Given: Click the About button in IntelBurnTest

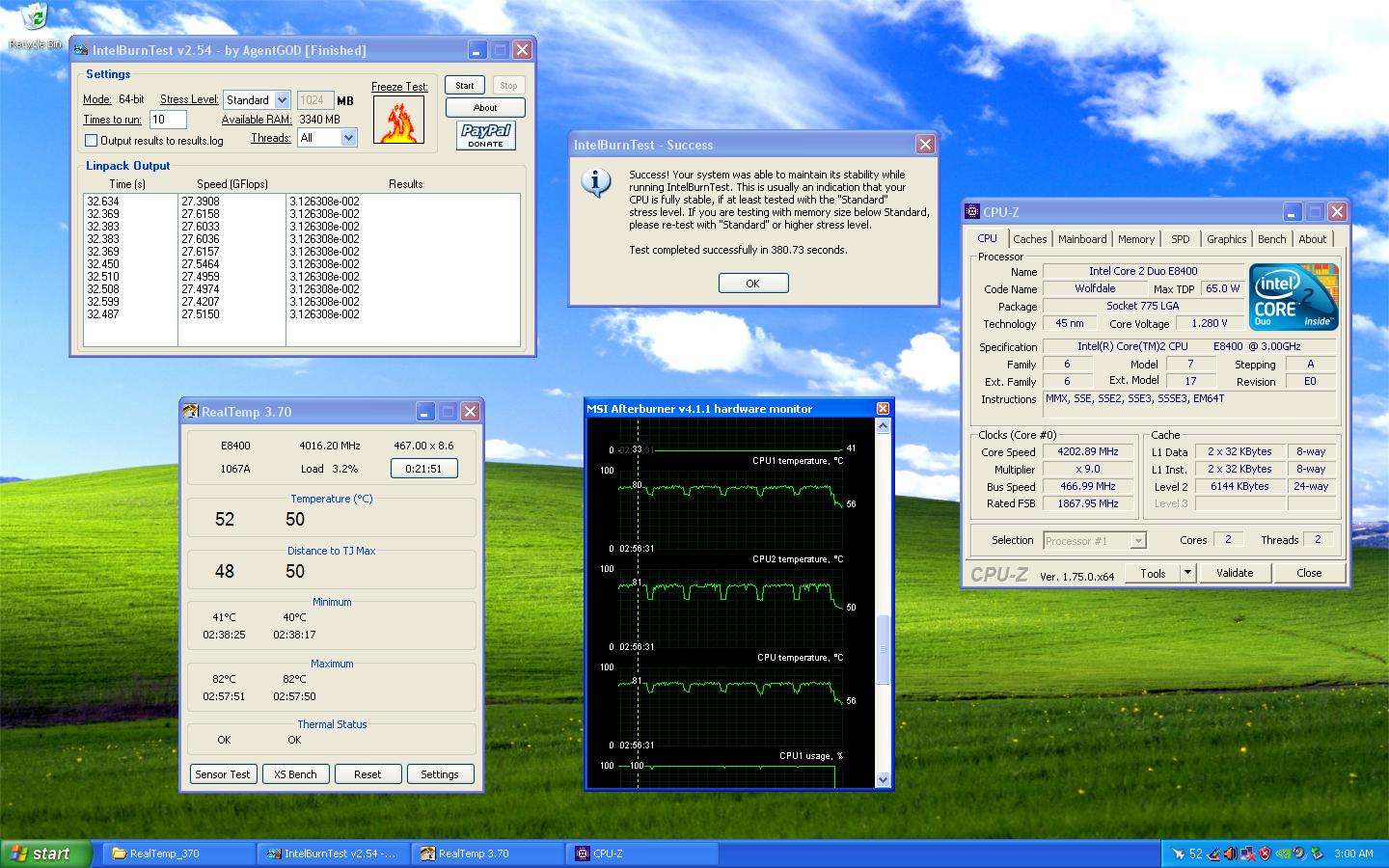Looking at the screenshot, I should [x=485, y=108].
